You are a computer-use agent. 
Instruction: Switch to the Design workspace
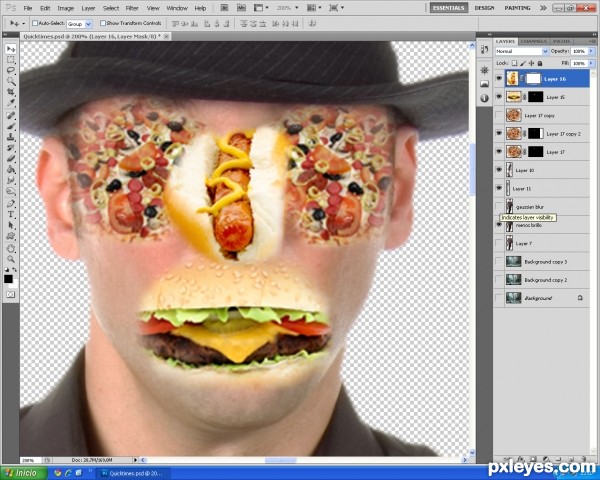point(484,8)
